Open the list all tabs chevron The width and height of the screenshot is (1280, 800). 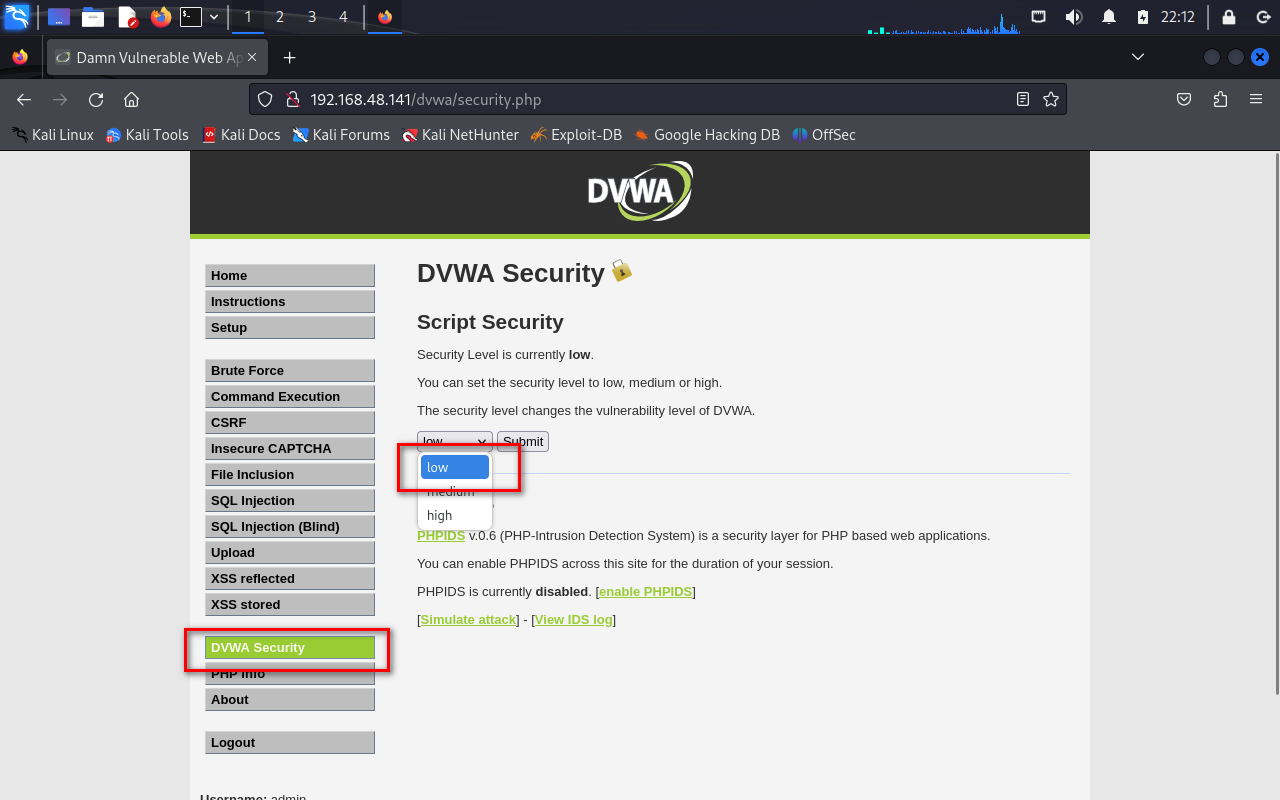pos(1138,57)
